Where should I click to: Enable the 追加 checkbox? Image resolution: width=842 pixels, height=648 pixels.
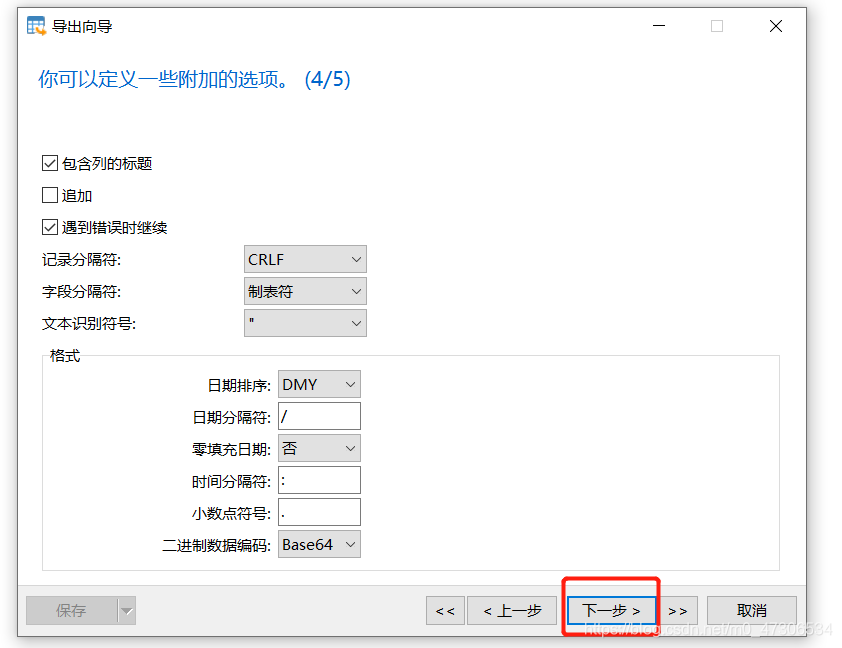click(49, 195)
